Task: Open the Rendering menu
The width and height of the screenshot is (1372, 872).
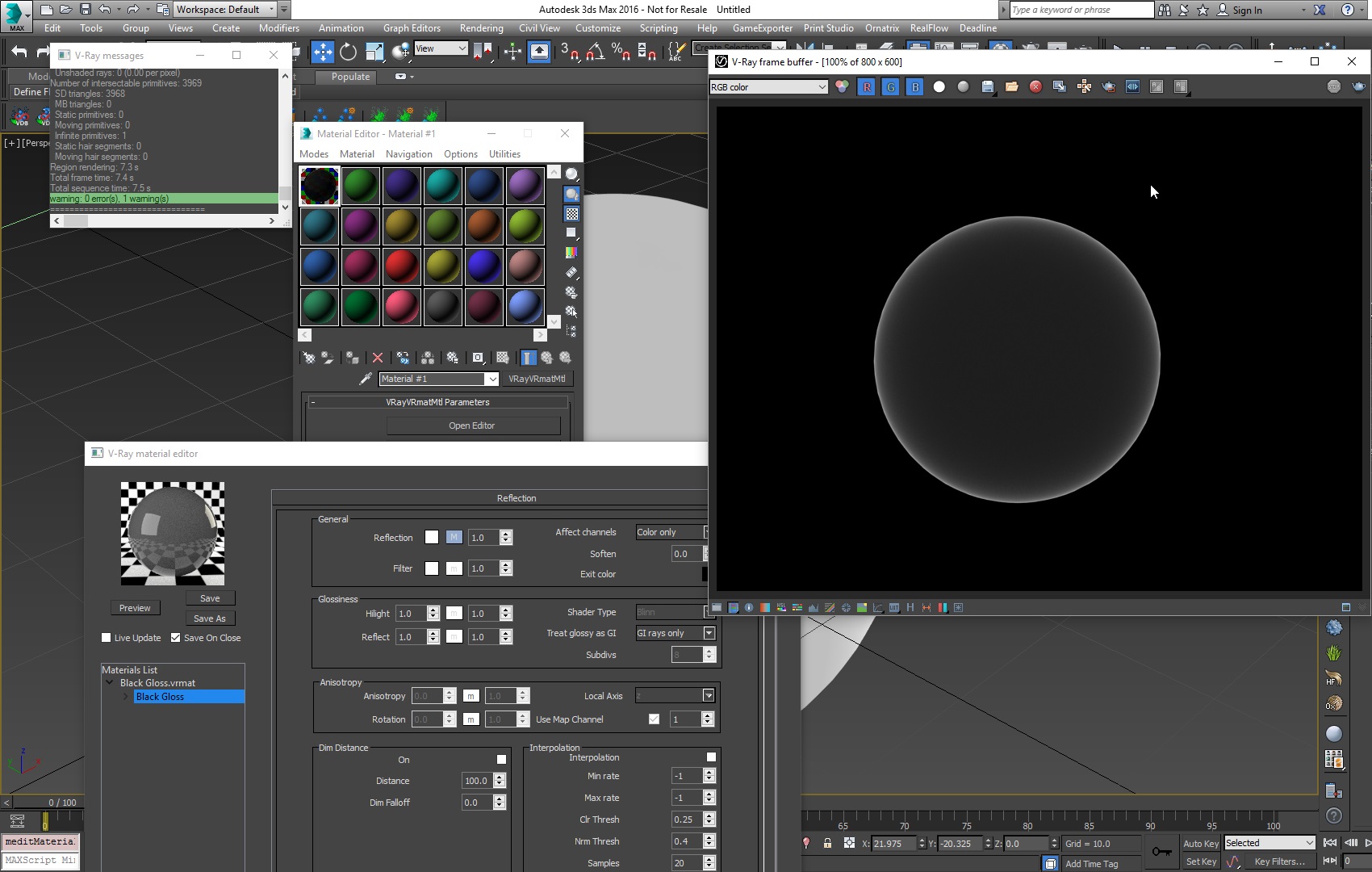Action: 482,28
